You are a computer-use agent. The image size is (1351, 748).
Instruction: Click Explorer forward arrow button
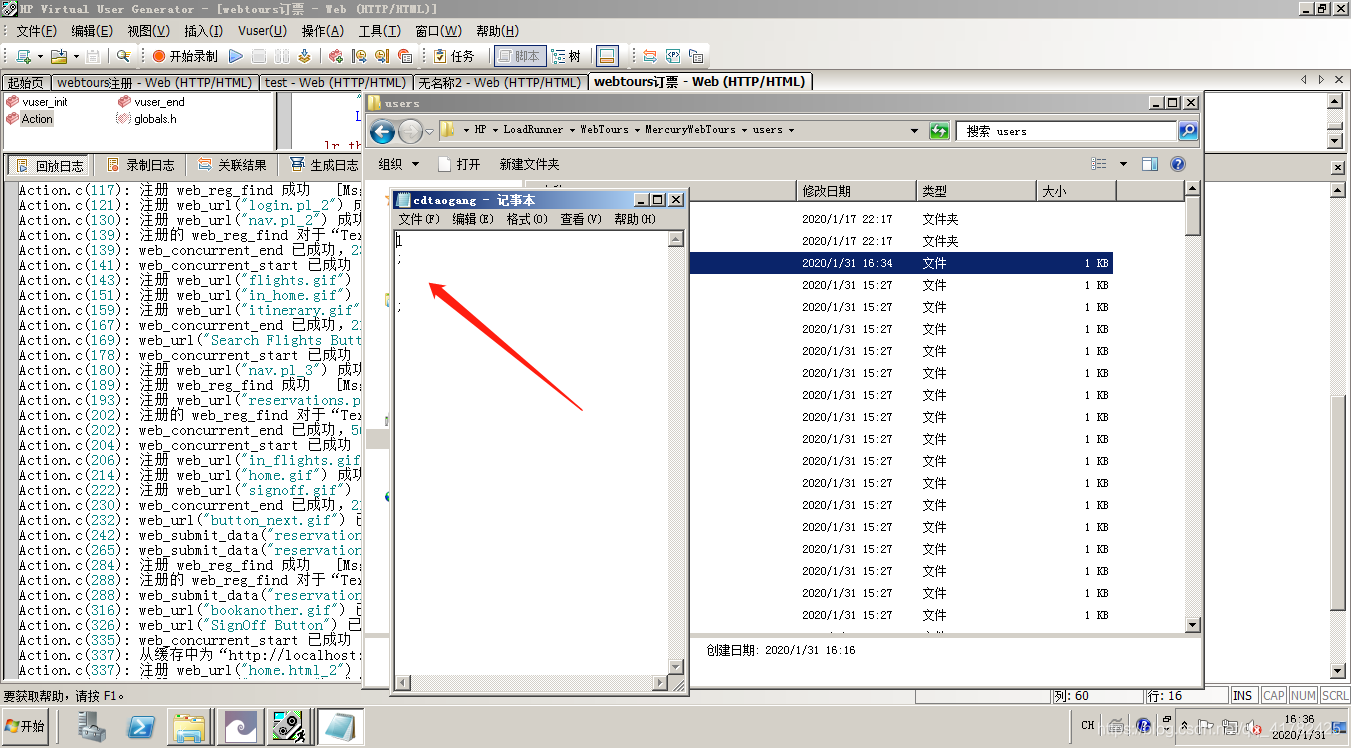pyautogui.click(x=410, y=131)
